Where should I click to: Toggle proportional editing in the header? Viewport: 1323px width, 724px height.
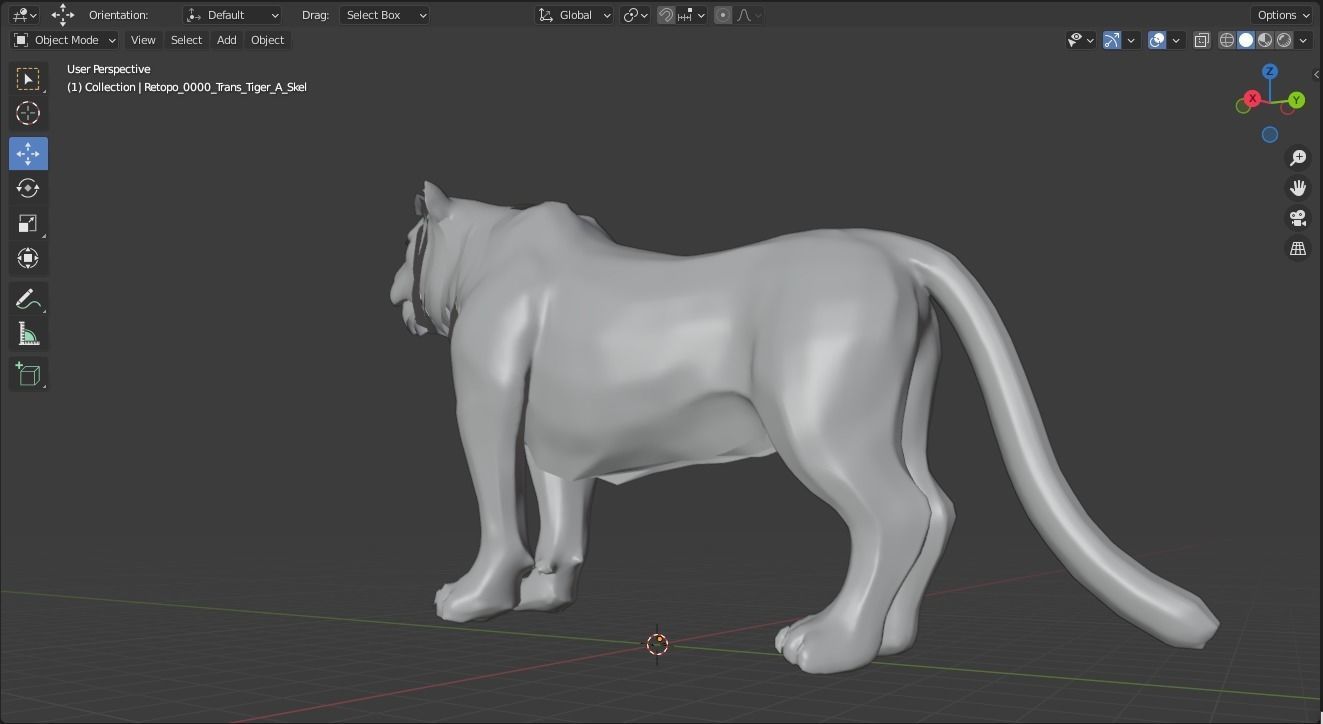[722, 15]
